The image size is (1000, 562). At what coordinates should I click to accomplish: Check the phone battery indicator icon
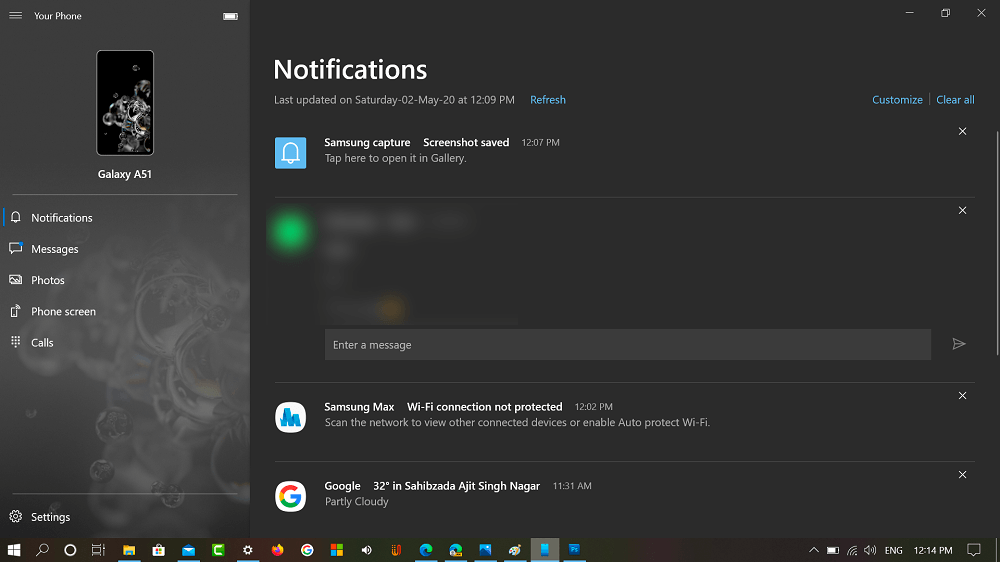[x=230, y=16]
